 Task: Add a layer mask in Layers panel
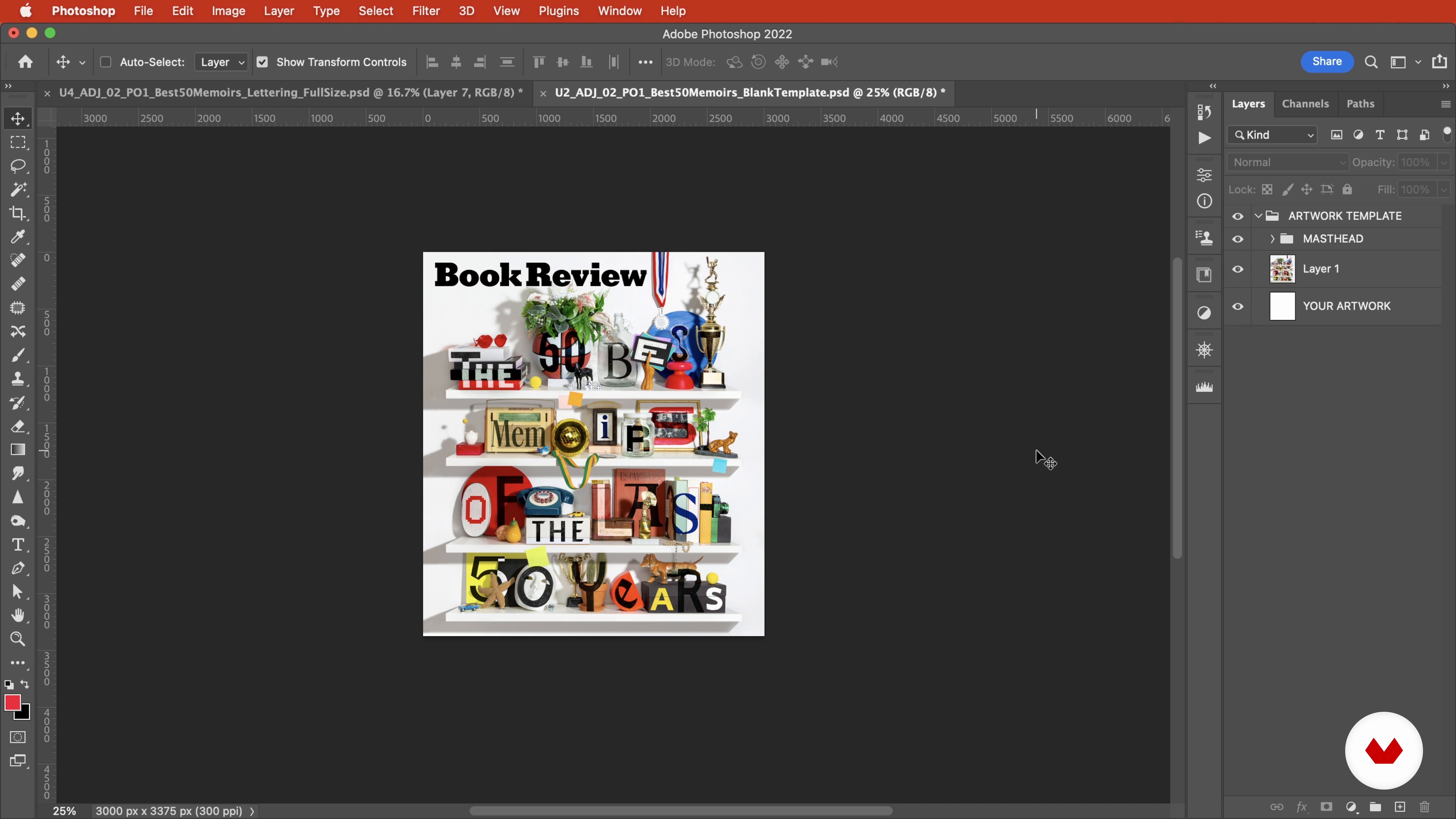(1326, 806)
